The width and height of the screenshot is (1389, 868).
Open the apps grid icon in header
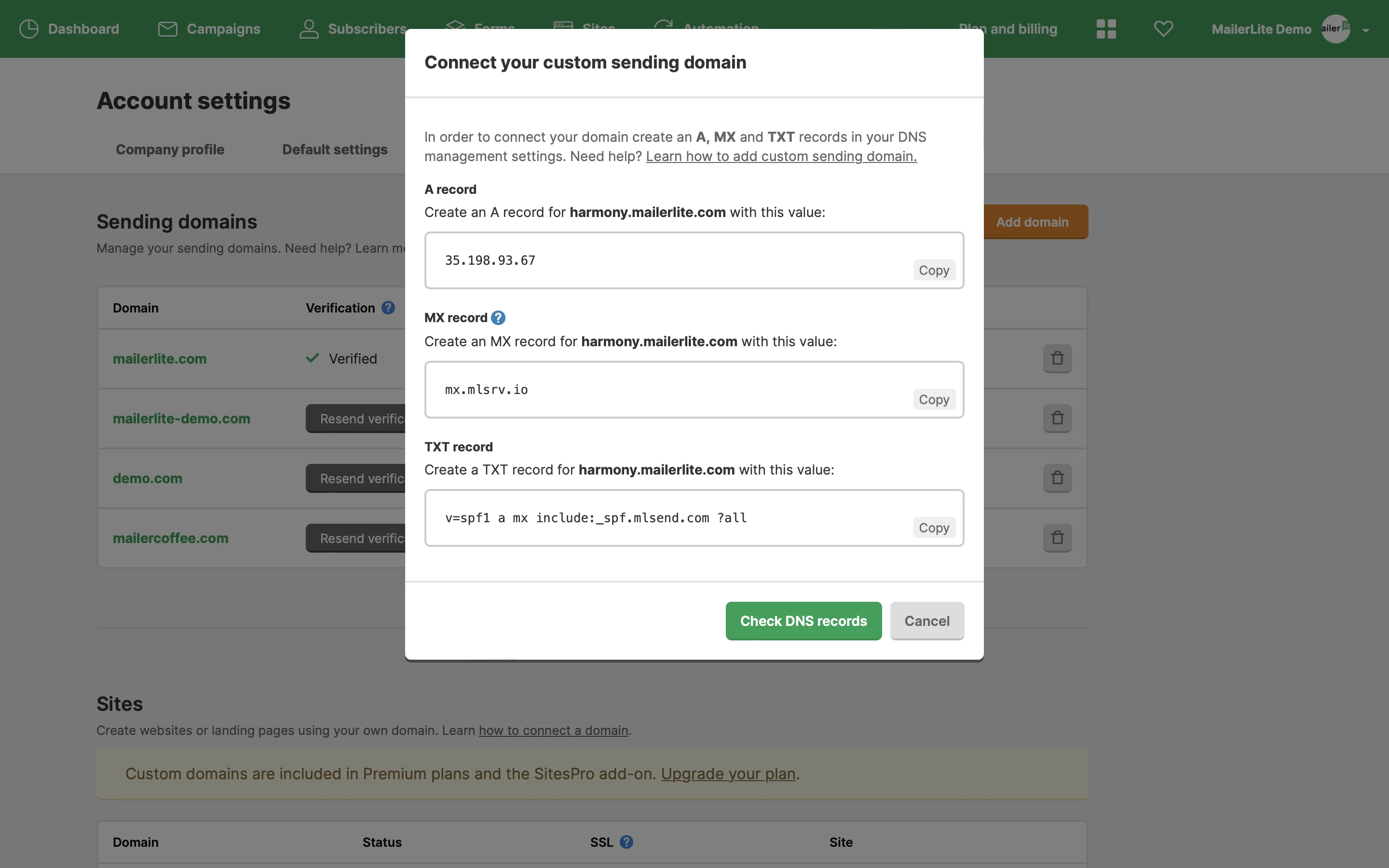coord(1105,29)
